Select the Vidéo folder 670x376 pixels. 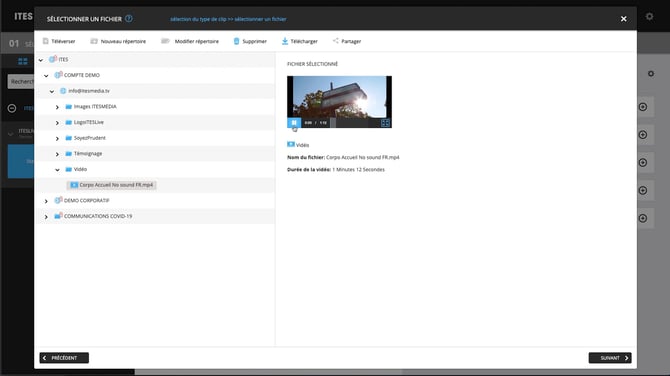76,169
